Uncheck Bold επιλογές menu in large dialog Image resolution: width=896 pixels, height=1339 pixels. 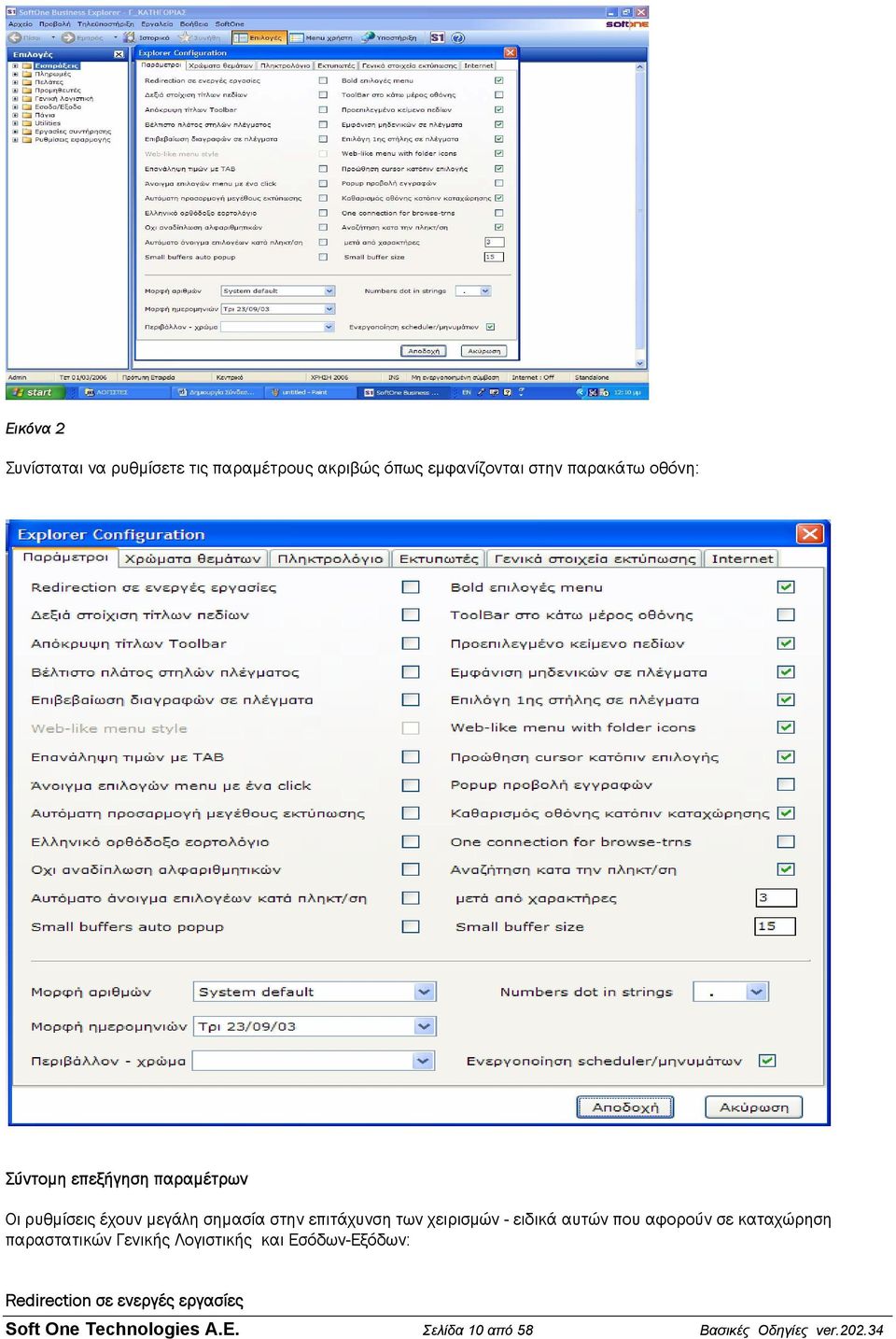coord(786,587)
